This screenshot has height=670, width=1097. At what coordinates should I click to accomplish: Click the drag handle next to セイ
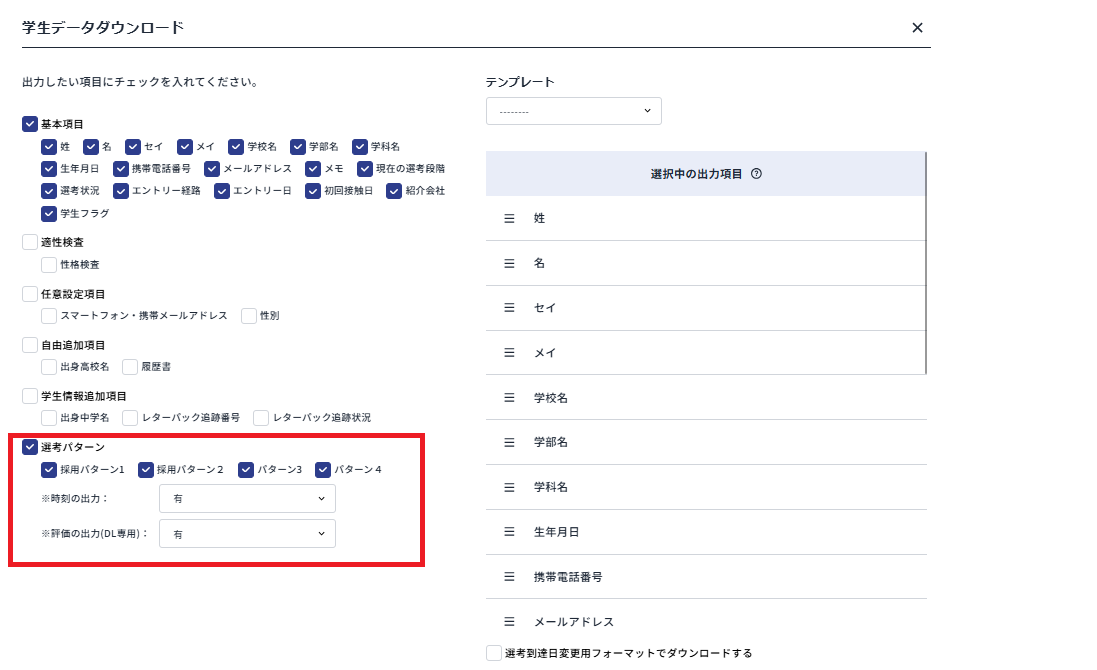click(x=509, y=308)
